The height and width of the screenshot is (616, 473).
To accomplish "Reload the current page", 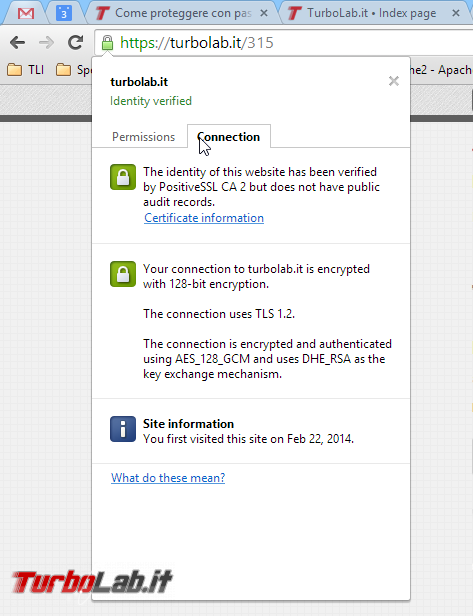I will (75, 42).
